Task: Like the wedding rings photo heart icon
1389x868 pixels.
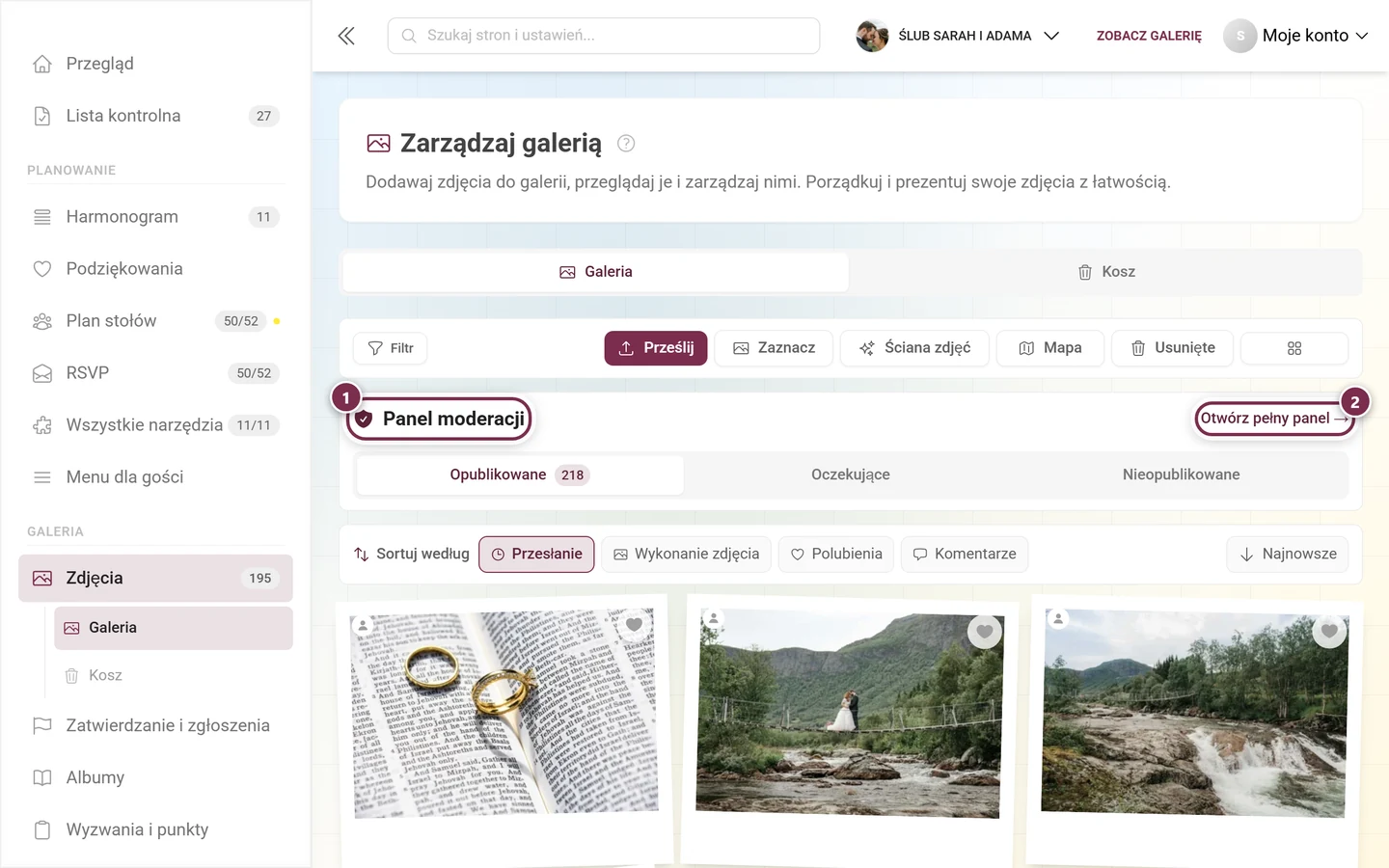Action: pos(634,625)
